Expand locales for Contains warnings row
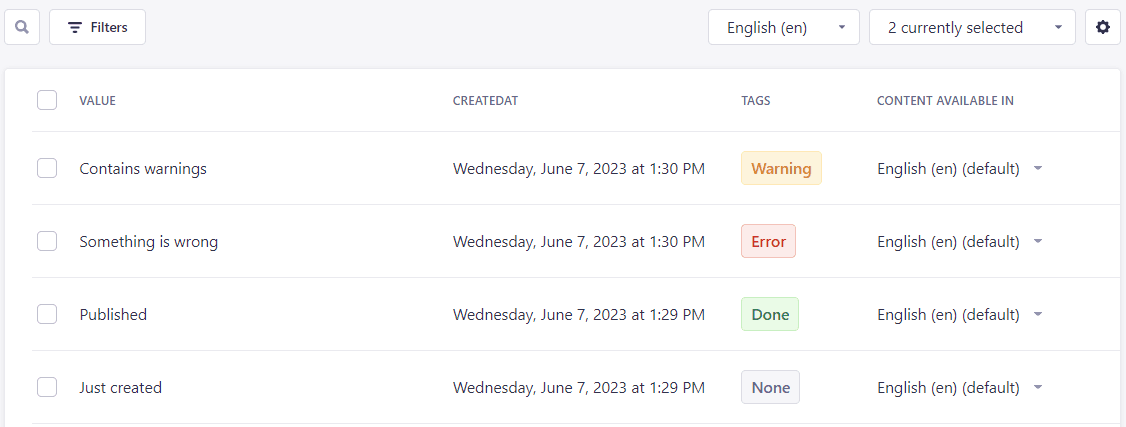The image size is (1126, 427). (x=1038, y=169)
